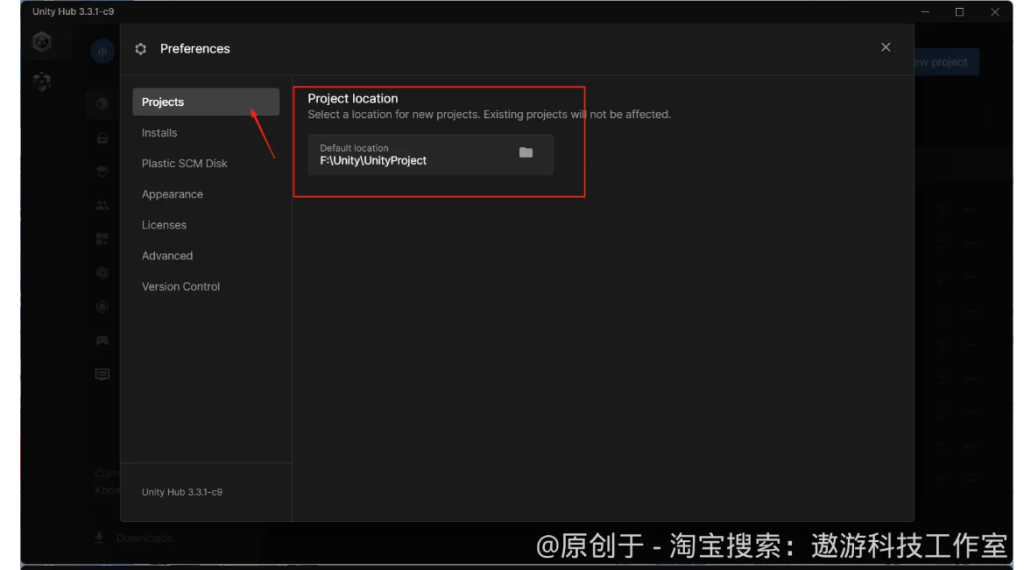Click the Default location path field
This screenshot has width=1024, height=570.
pos(430,155)
